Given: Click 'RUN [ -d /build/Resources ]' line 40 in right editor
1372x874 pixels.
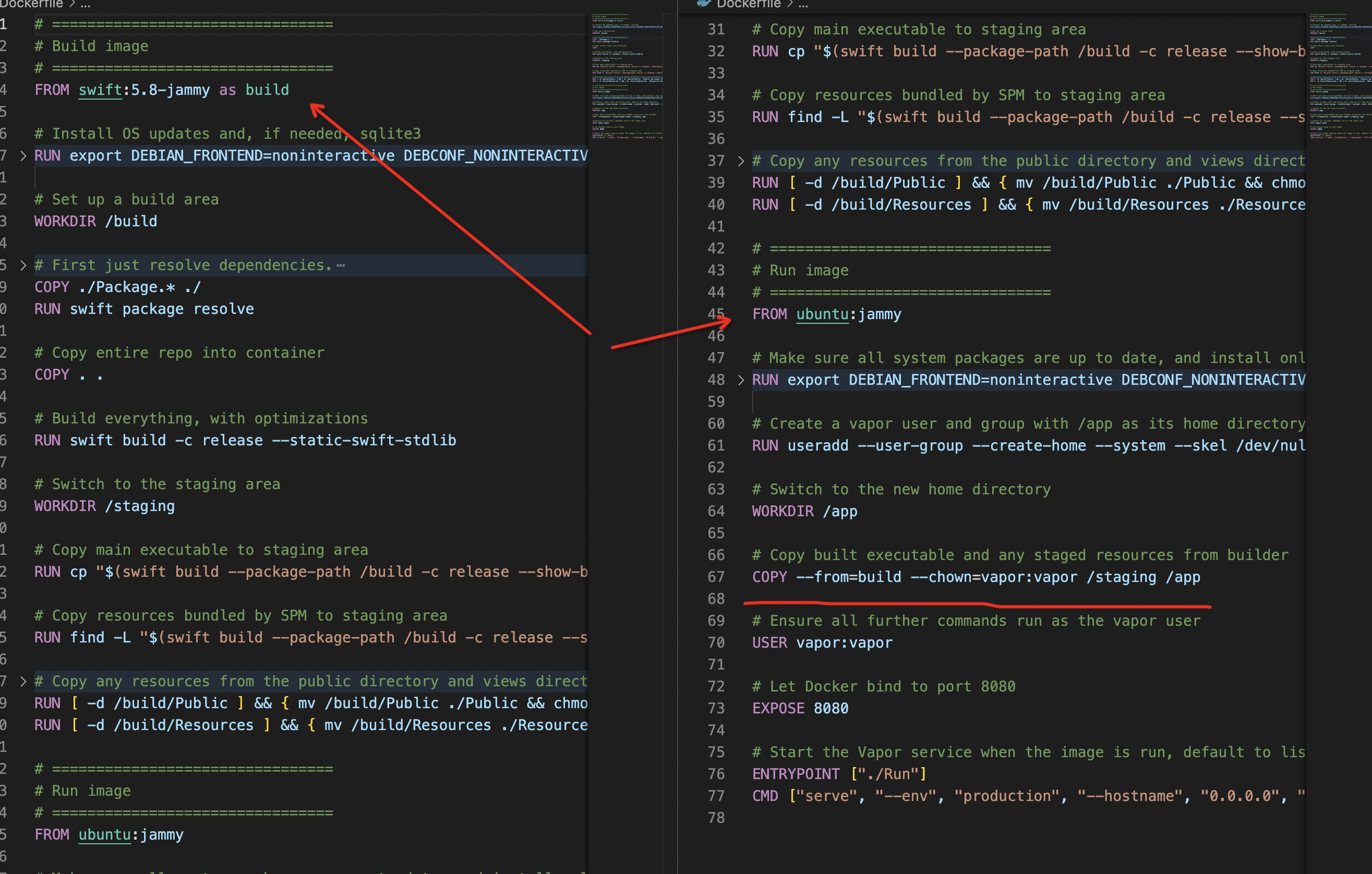Looking at the screenshot, I should coord(1028,205).
